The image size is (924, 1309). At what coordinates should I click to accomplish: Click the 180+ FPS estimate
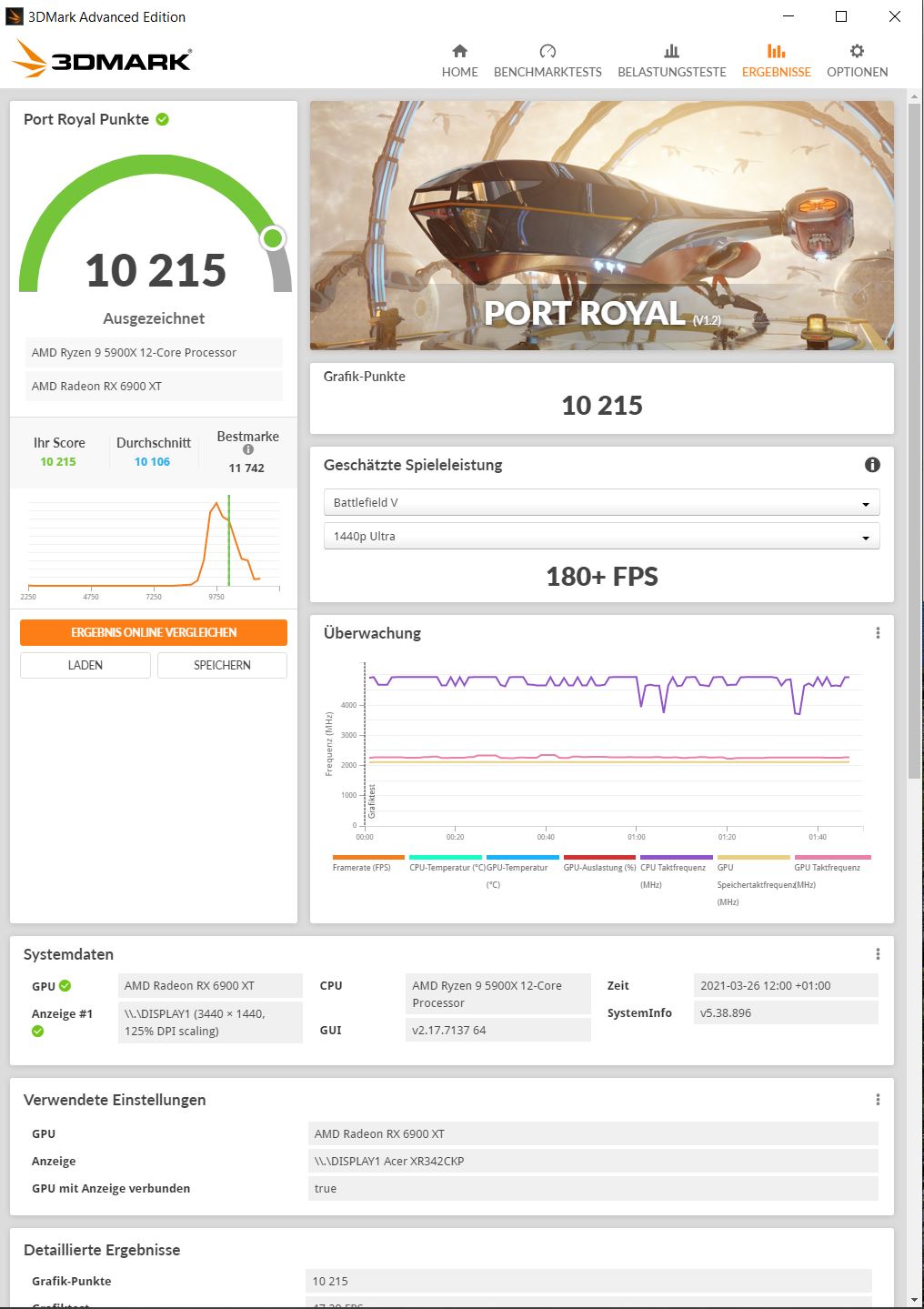coord(601,577)
